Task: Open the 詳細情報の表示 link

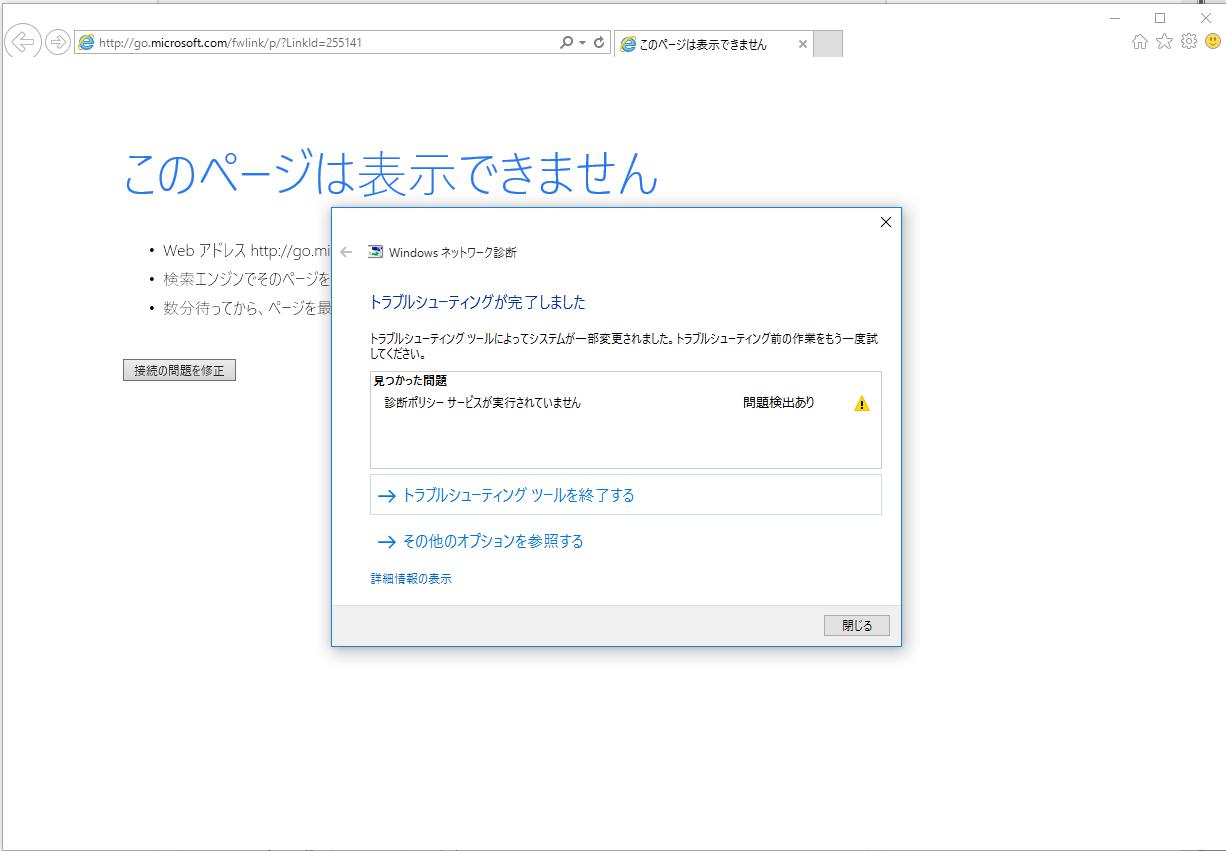Action: [411, 579]
